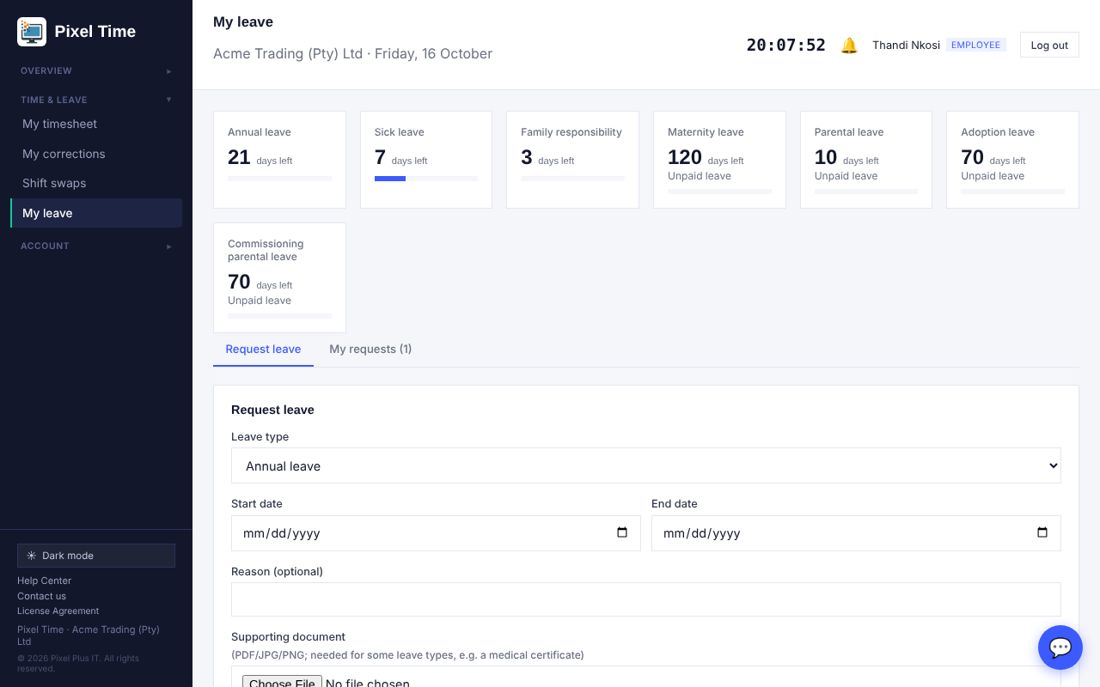The width and height of the screenshot is (1100, 687).
Task: Click the EMPLOYEE role badge
Action: coord(976,45)
